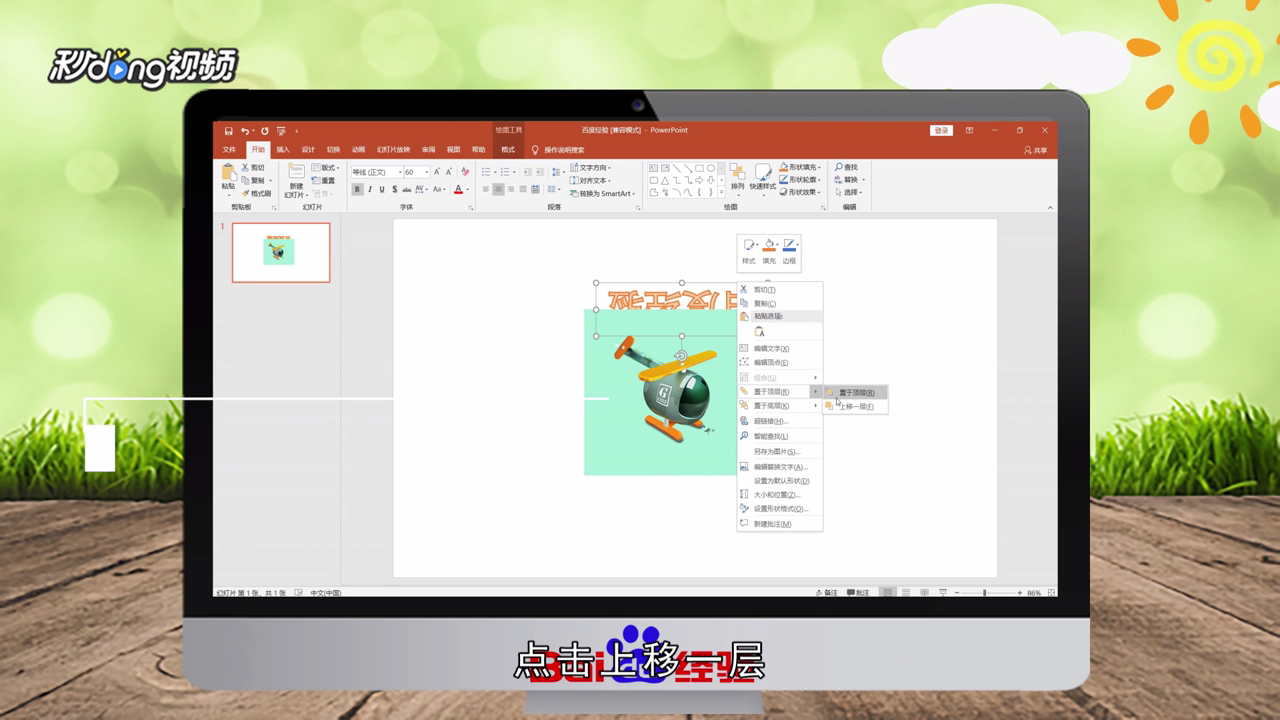Toggle align right paragraph button
The width and height of the screenshot is (1280, 720).
pos(510,189)
